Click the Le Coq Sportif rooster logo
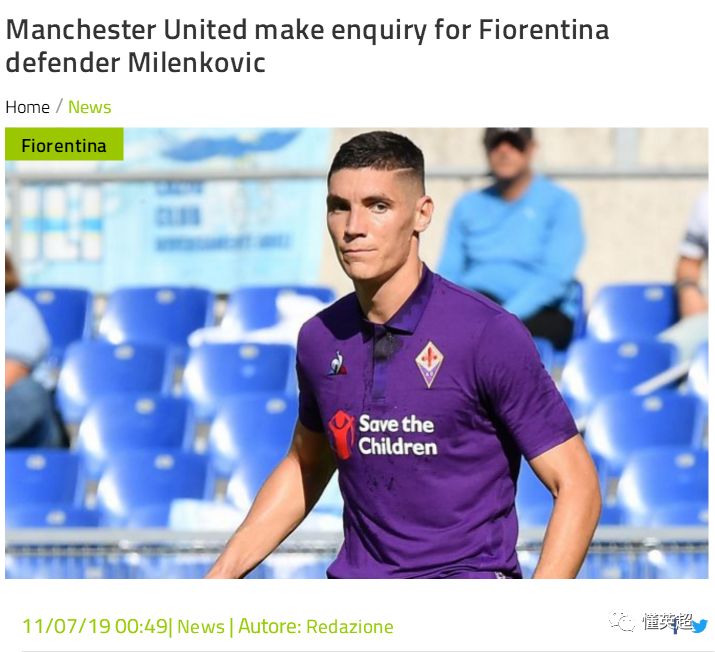The height and width of the screenshot is (652, 715). pos(338,363)
